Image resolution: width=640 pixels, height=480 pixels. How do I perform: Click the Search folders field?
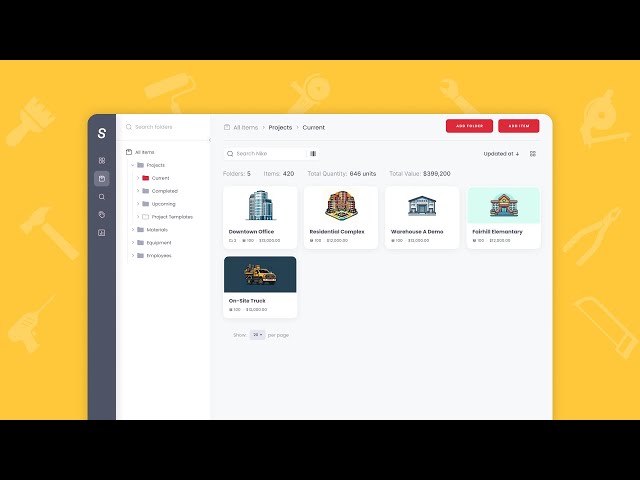click(163, 127)
